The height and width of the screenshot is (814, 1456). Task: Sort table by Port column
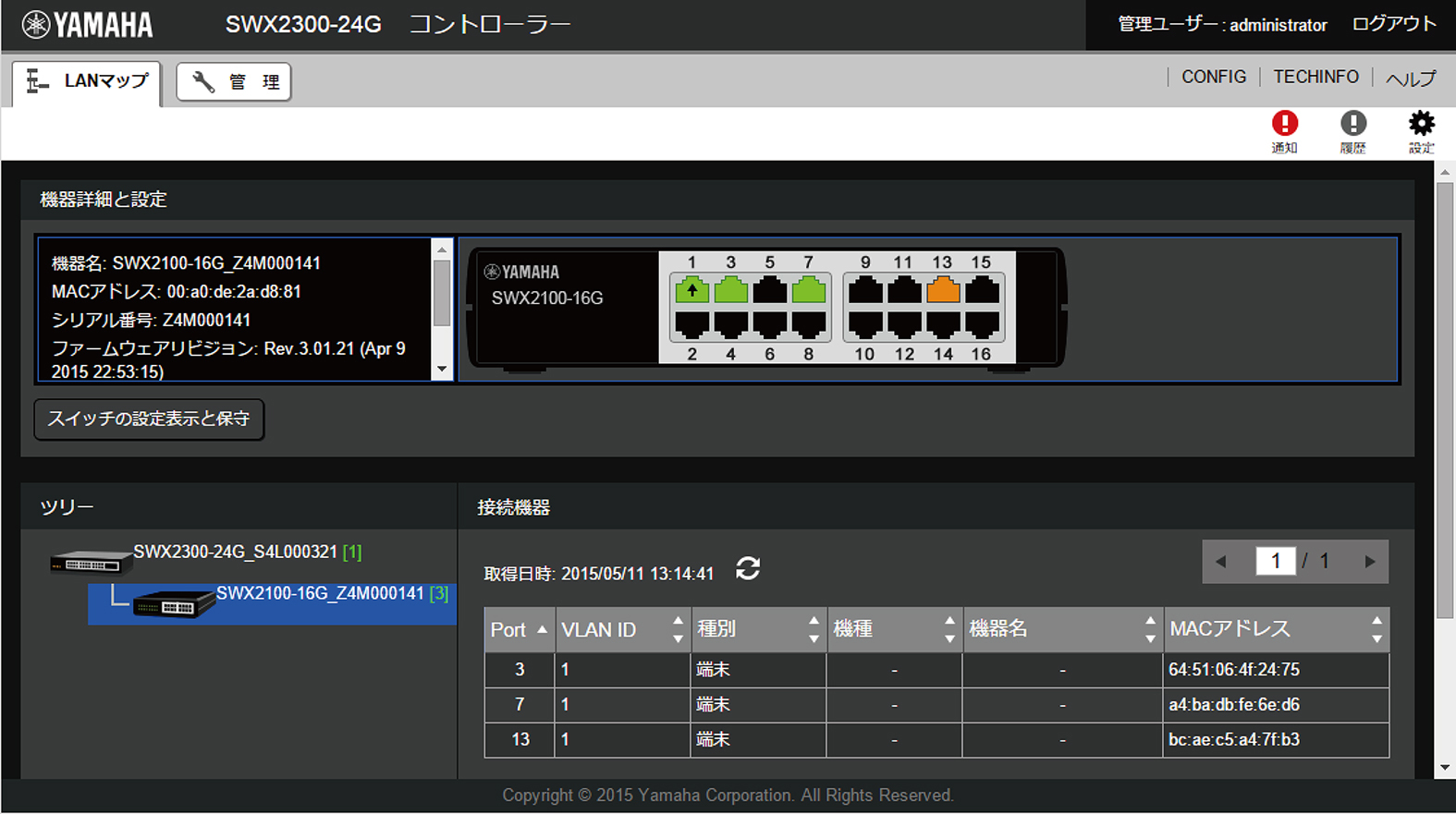(x=519, y=630)
